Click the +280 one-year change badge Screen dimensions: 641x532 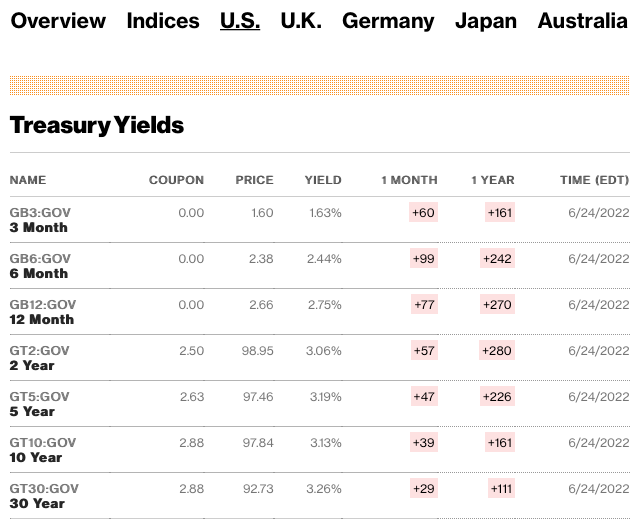click(x=498, y=351)
